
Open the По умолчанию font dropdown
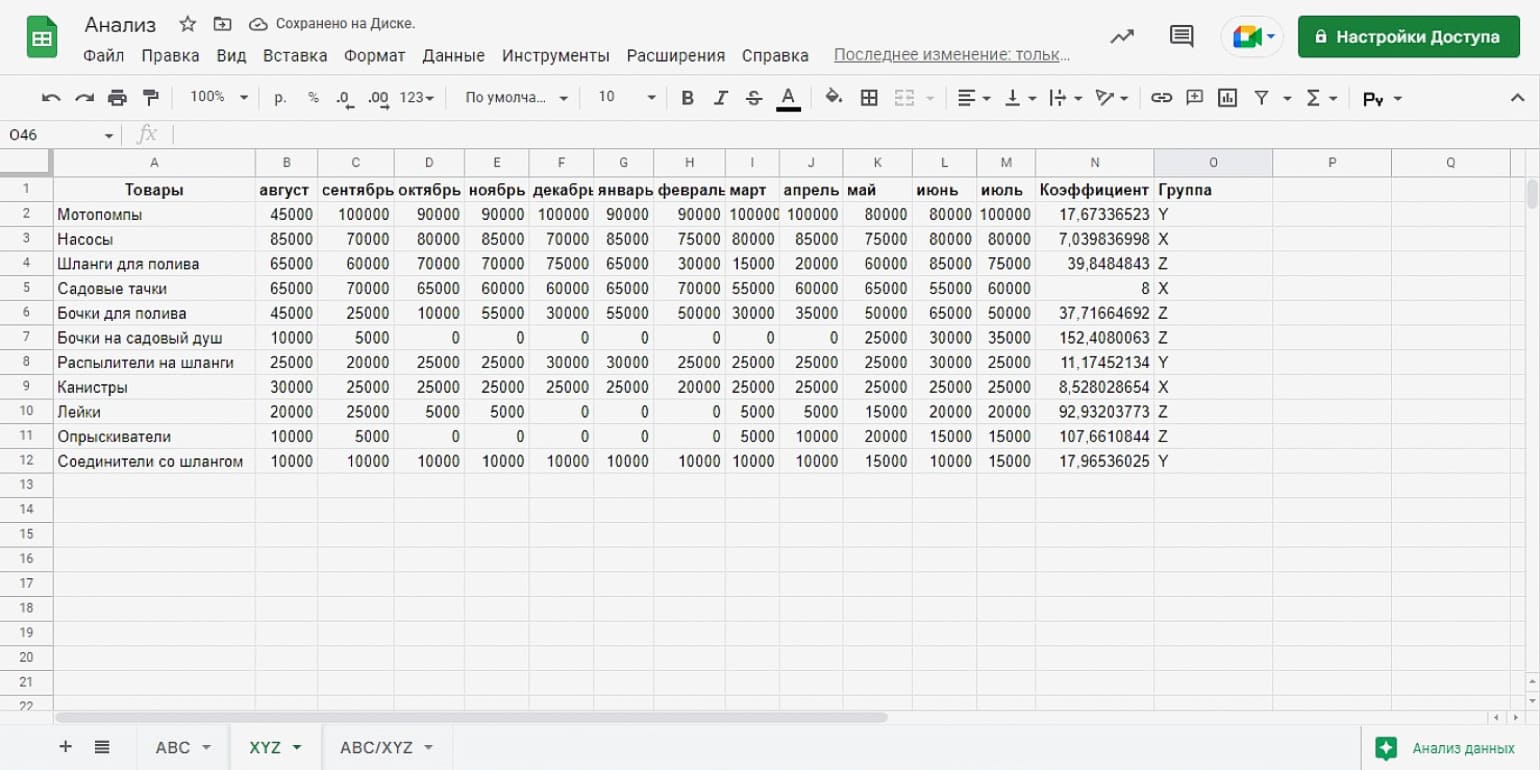click(x=516, y=97)
